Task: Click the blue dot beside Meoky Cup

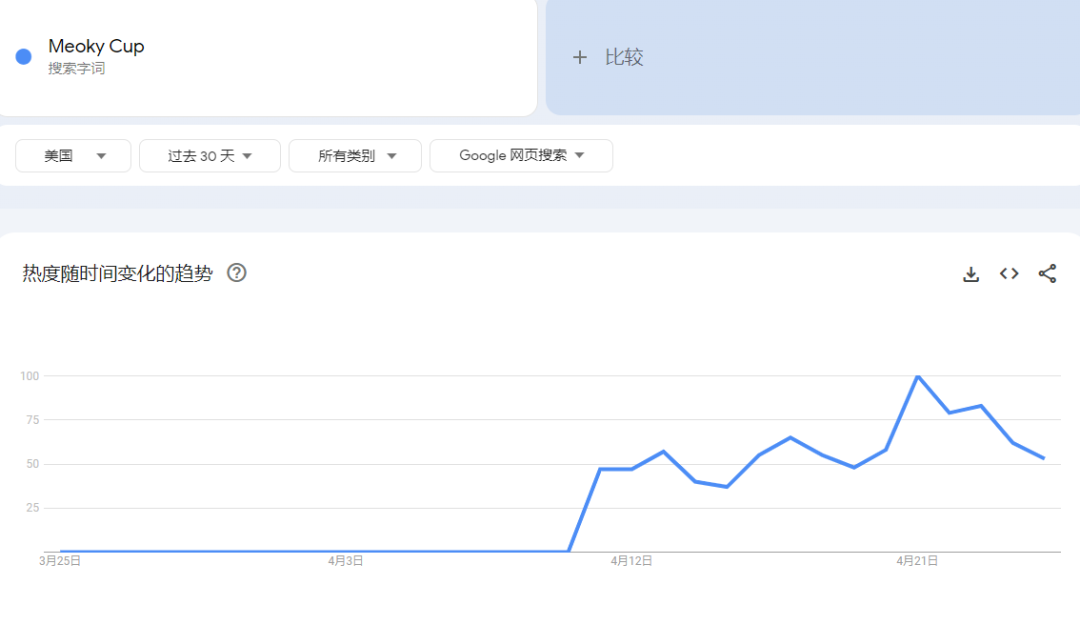Action: (24, 56)
